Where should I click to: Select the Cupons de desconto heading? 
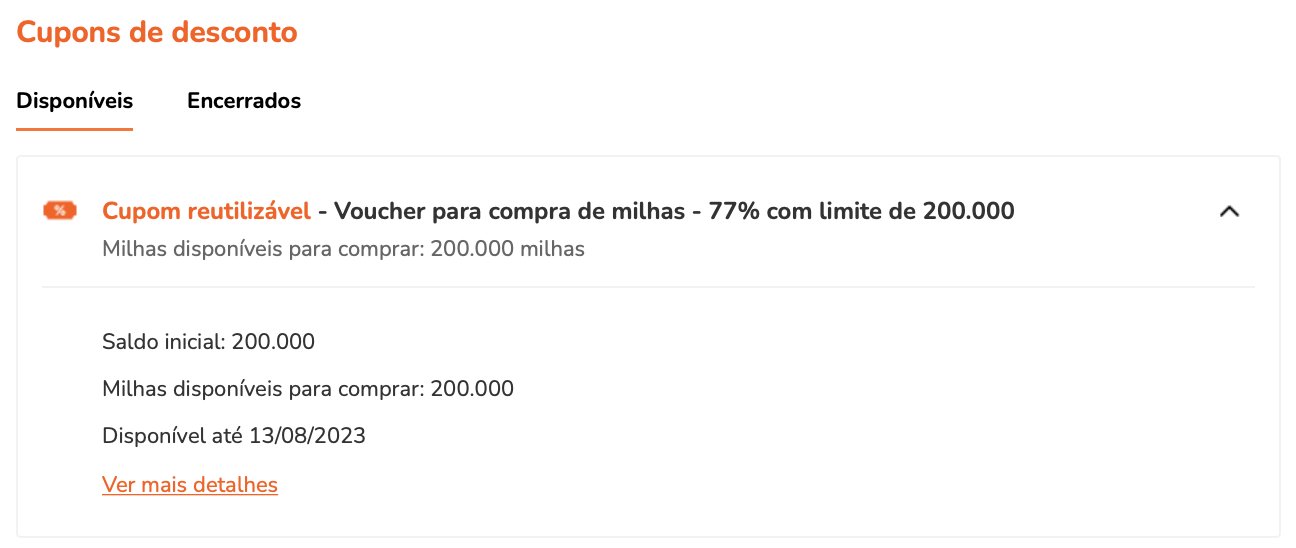coord(157,32)
